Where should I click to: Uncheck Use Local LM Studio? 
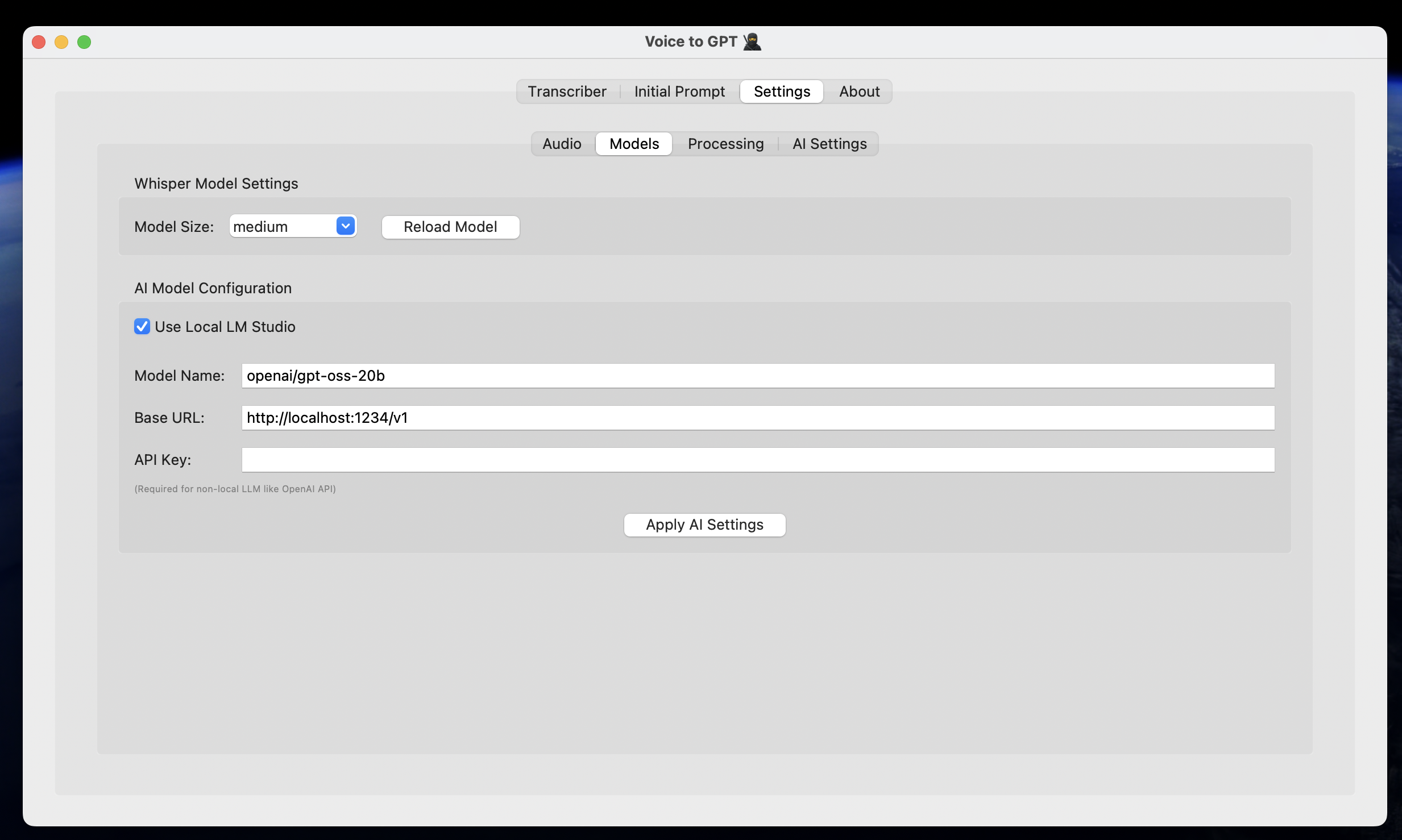click(142, 326)
